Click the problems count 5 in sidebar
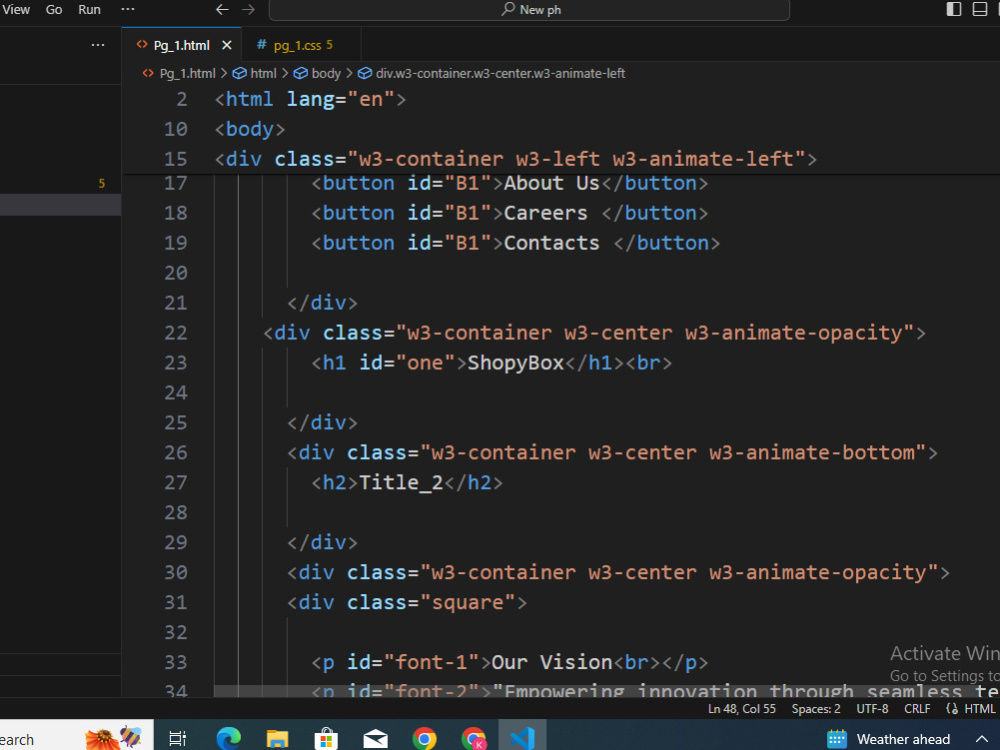Screen dimensions: 1000x750 101,184
